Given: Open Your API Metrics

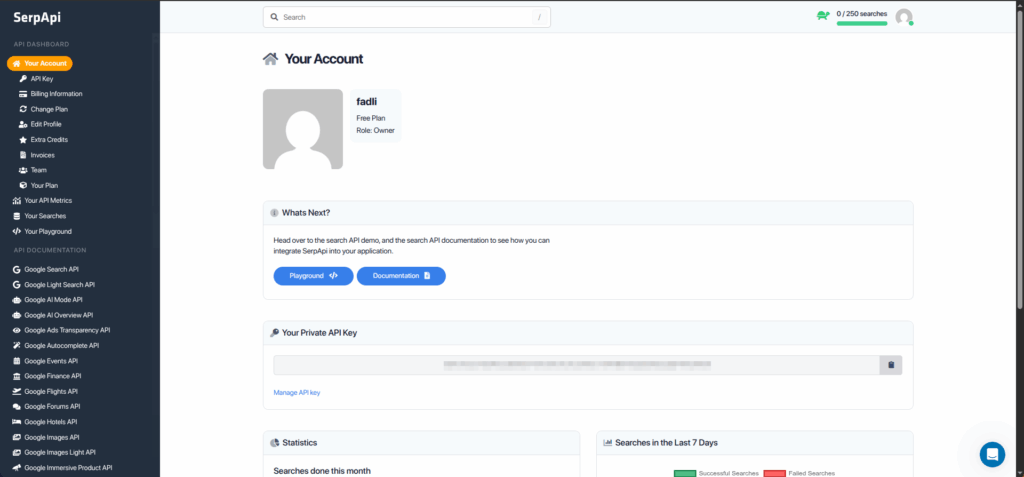Looking at the screenshot, I should (47, 201).
